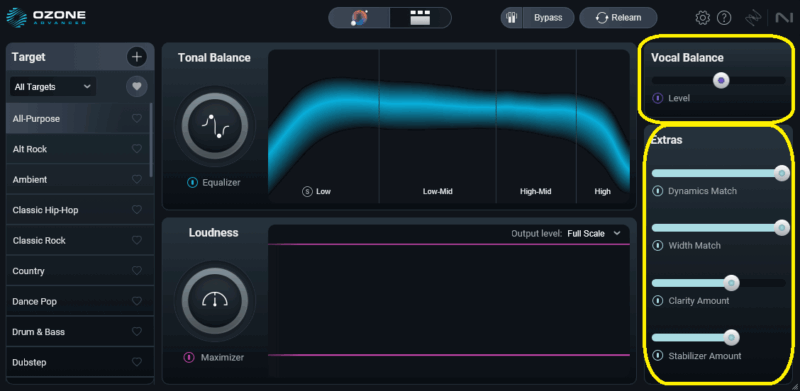Favorite the All-Purpose target
Screen dimensions: 800x391
(137, 118)
